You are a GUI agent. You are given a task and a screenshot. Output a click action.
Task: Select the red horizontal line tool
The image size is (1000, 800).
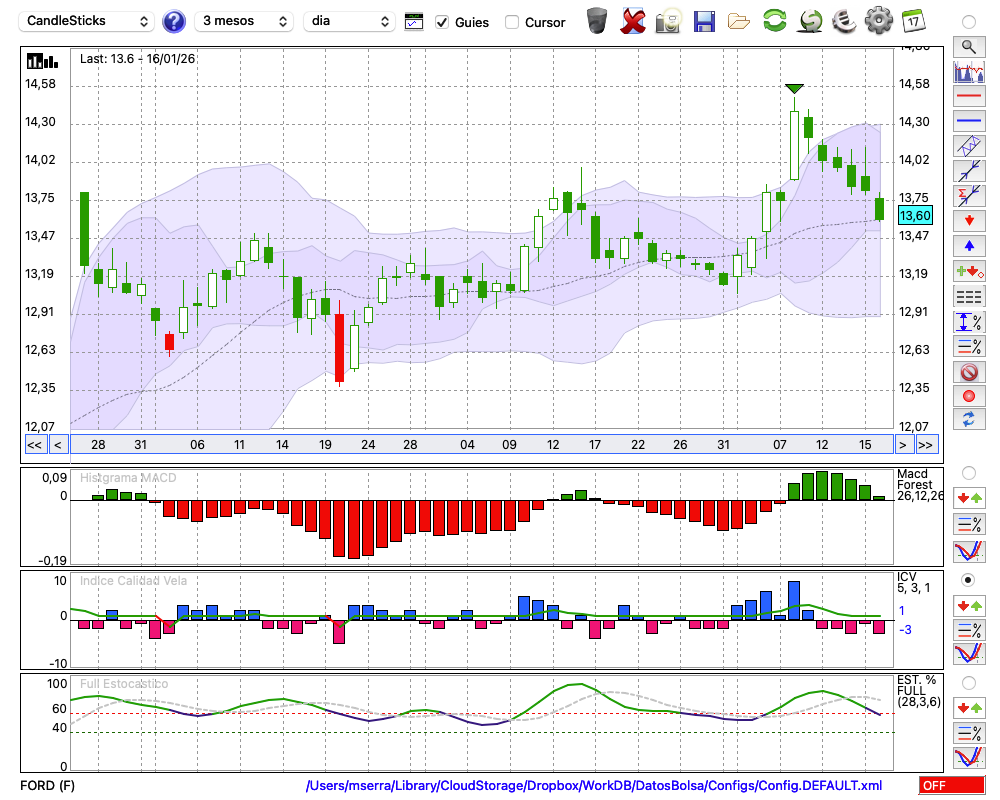tap(968, 97)
